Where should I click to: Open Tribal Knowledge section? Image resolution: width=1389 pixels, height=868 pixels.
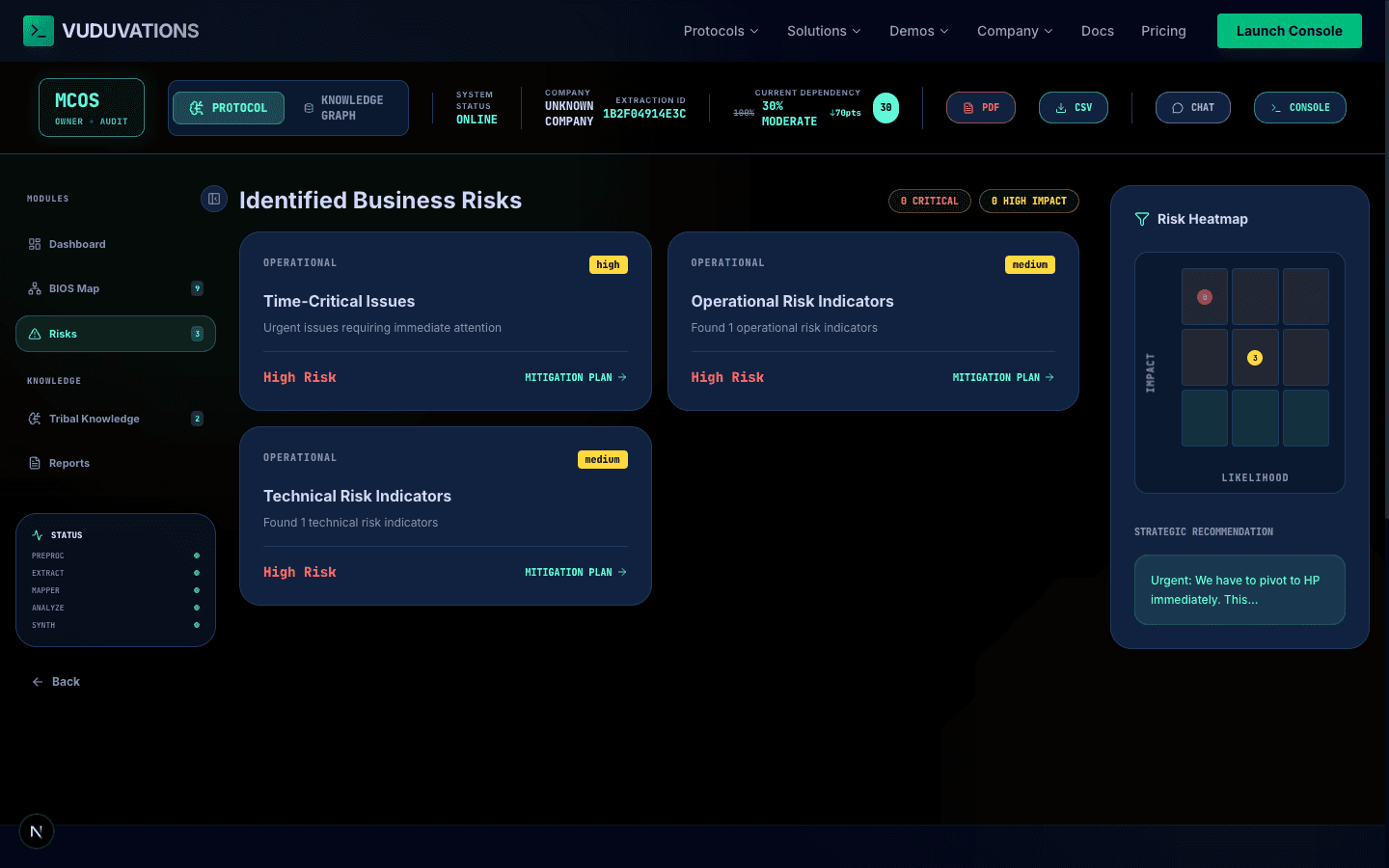pos(116,419)
